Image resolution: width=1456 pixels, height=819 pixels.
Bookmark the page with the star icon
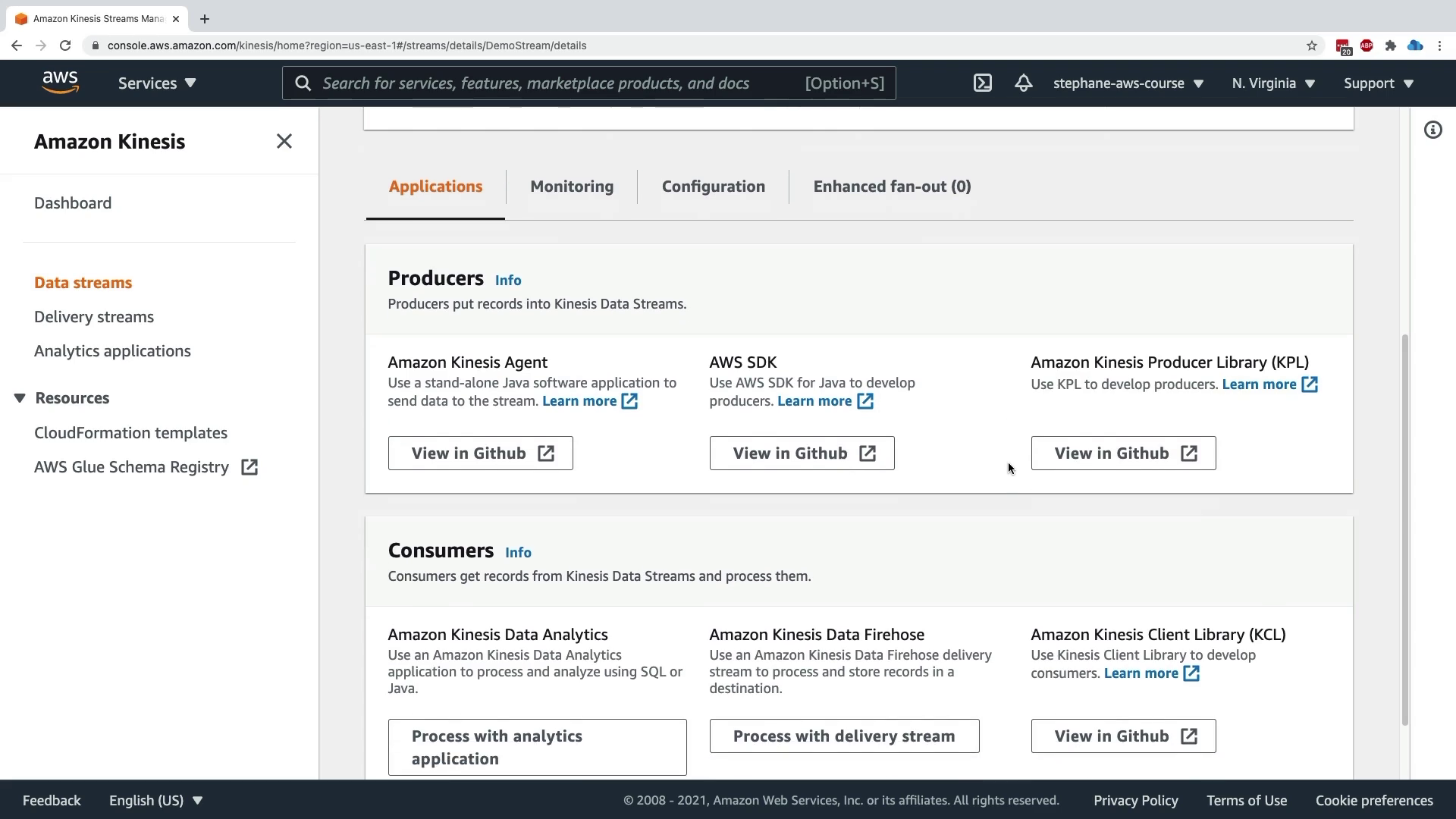pos(1312,45)
